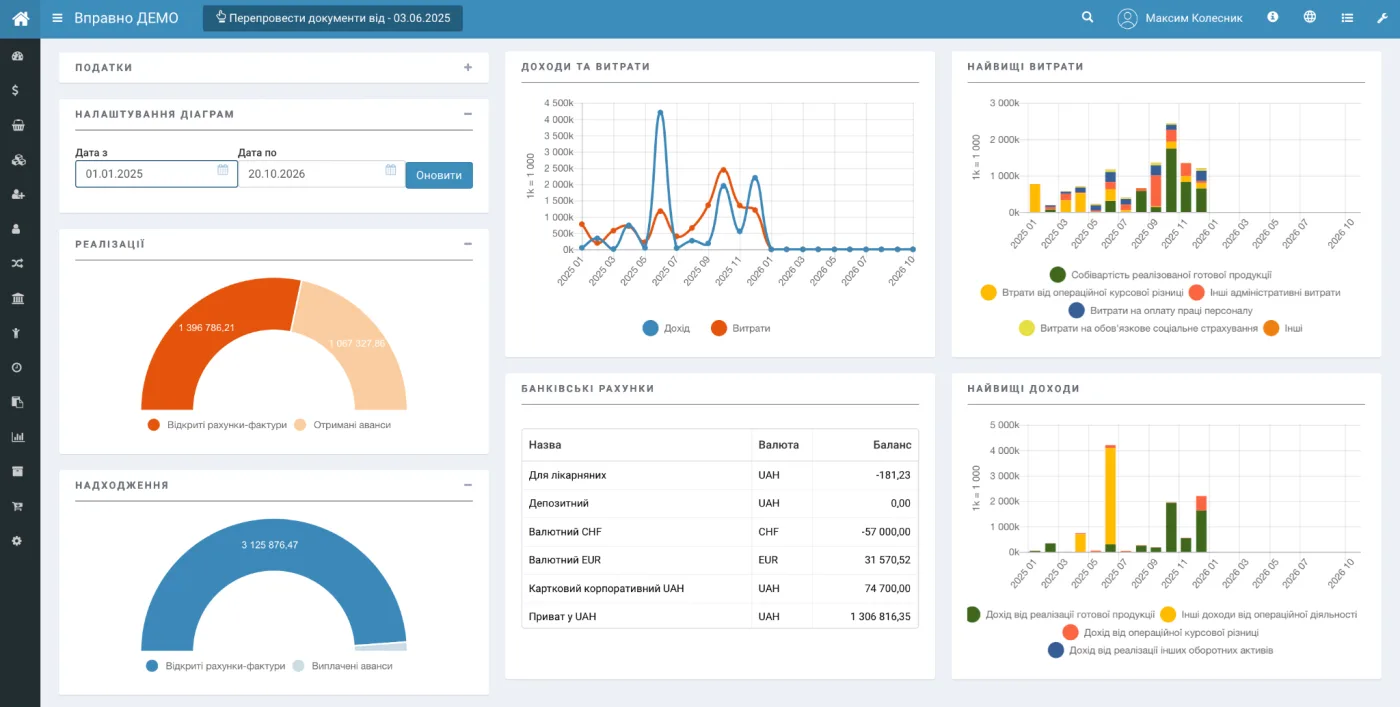Collapse the Реалізації panel

[x=468, y=244]
